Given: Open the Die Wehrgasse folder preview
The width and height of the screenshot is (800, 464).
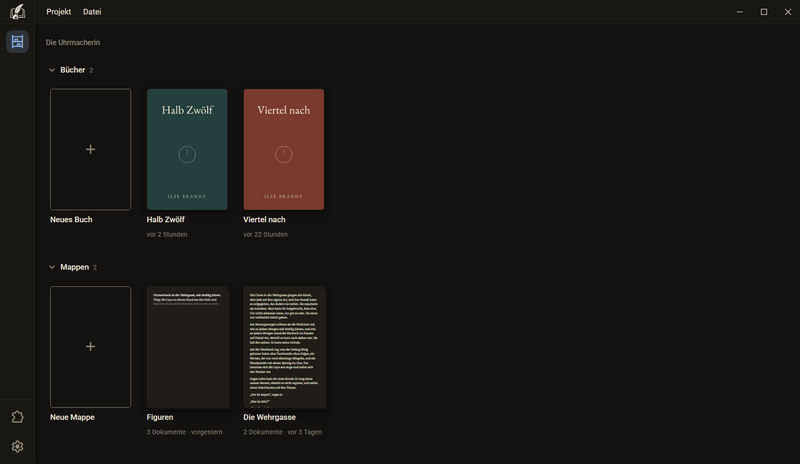Looking at the screenshot, I should point(284,347).
